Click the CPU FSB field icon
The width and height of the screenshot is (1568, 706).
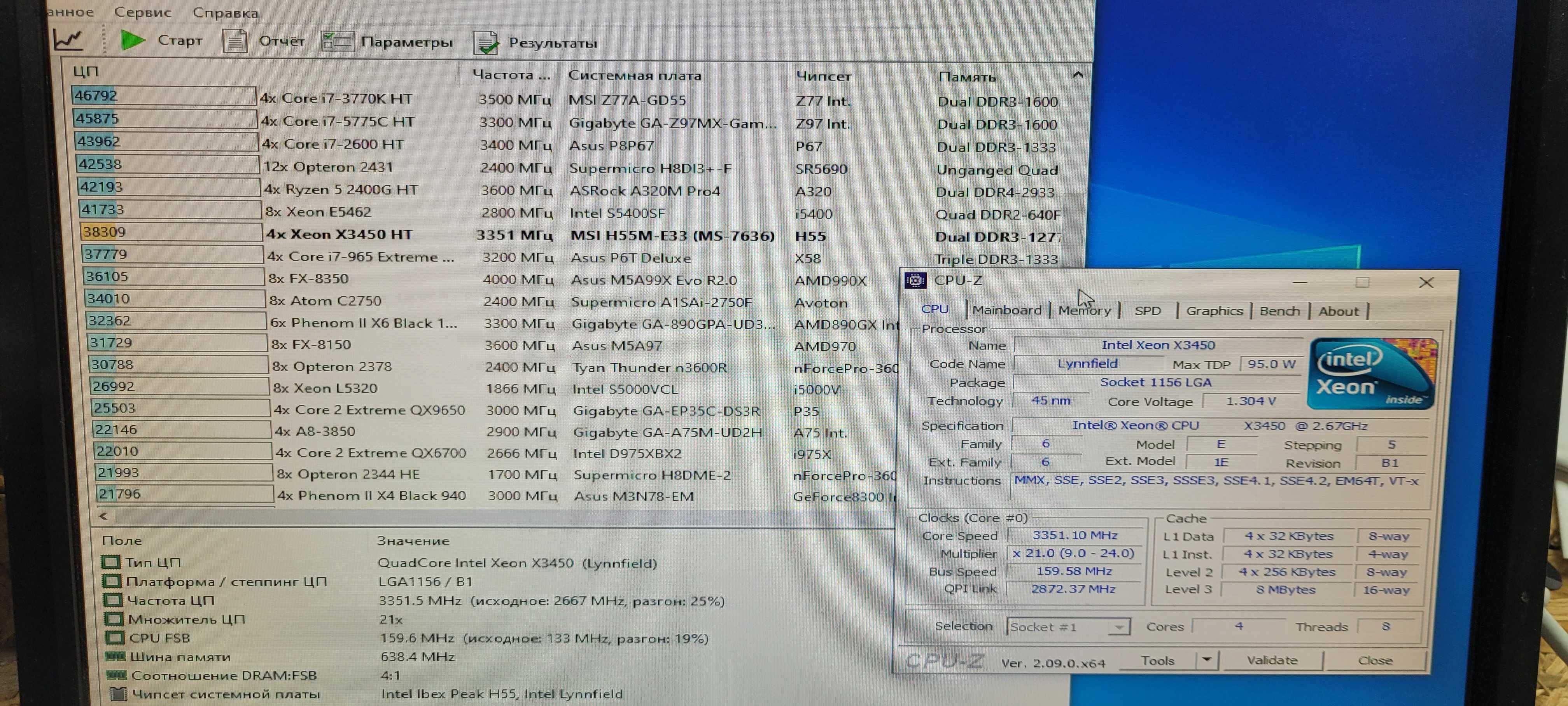[115, 637]
